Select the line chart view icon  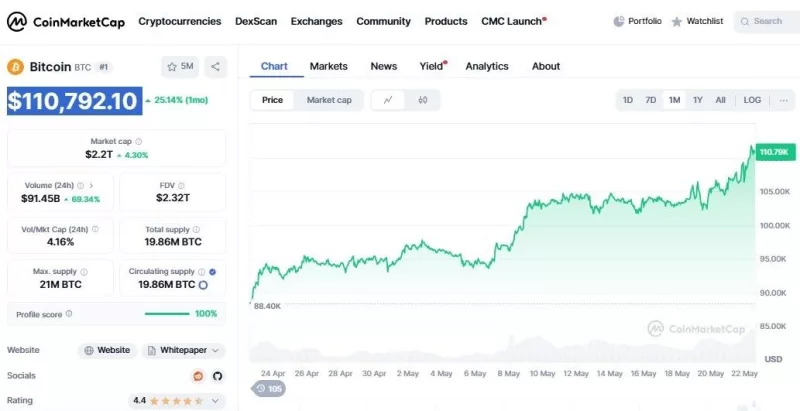(388, 100)
